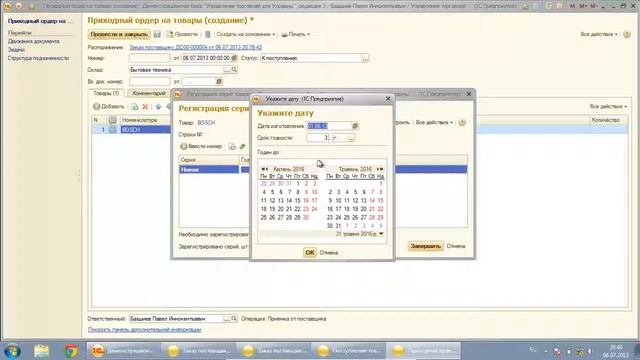Screen dimensions: 640x360
Task: Select May 31 in the Травень calendar
Action: [x=338, y=226]
